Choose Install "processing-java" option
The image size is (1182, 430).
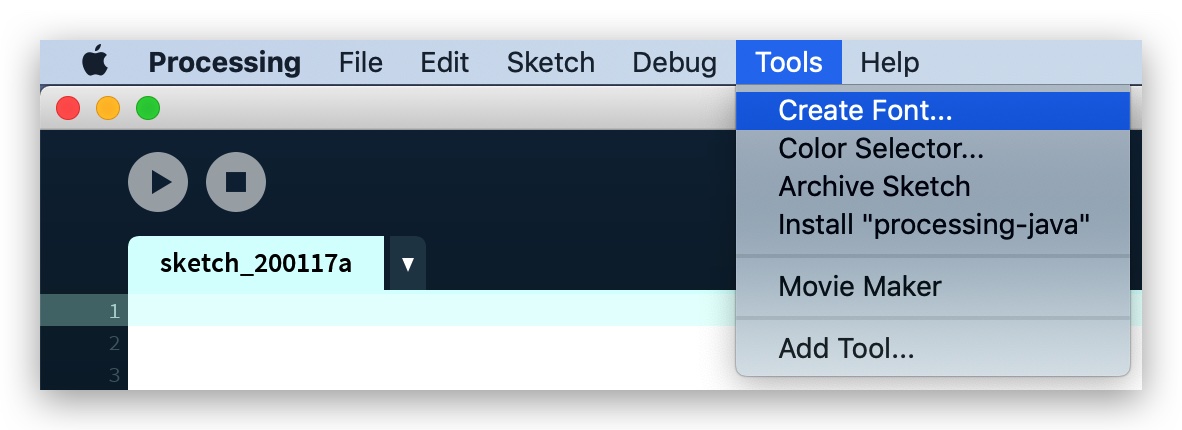(x=932, y=224)
